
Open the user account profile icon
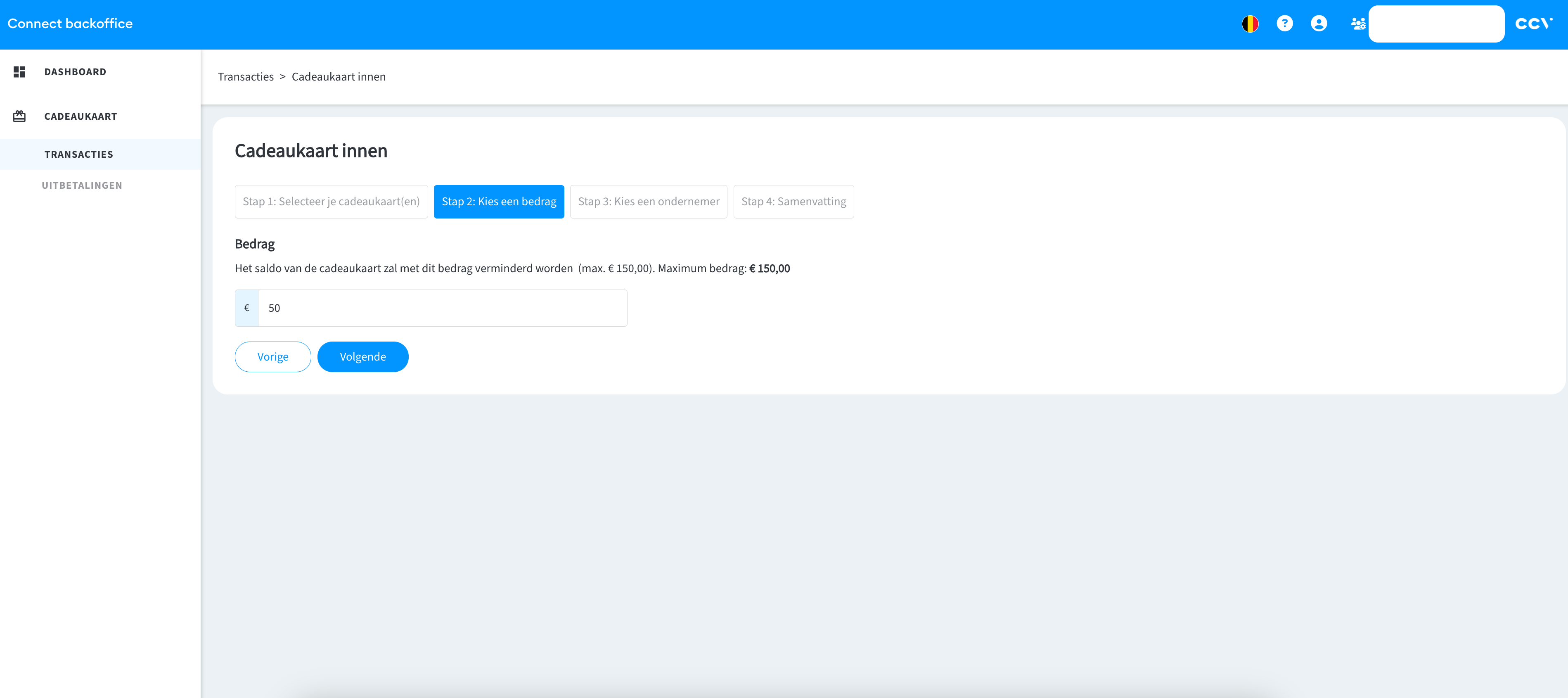[x=1319, y=24]
